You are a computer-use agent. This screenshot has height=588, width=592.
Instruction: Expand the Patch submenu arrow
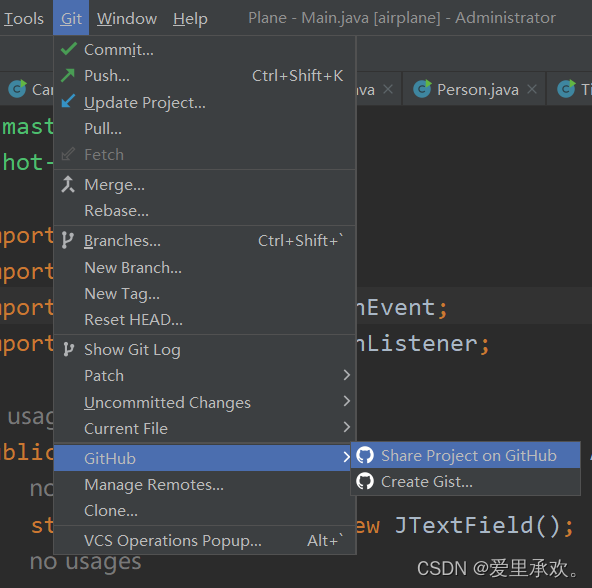(x=347, y=375)
